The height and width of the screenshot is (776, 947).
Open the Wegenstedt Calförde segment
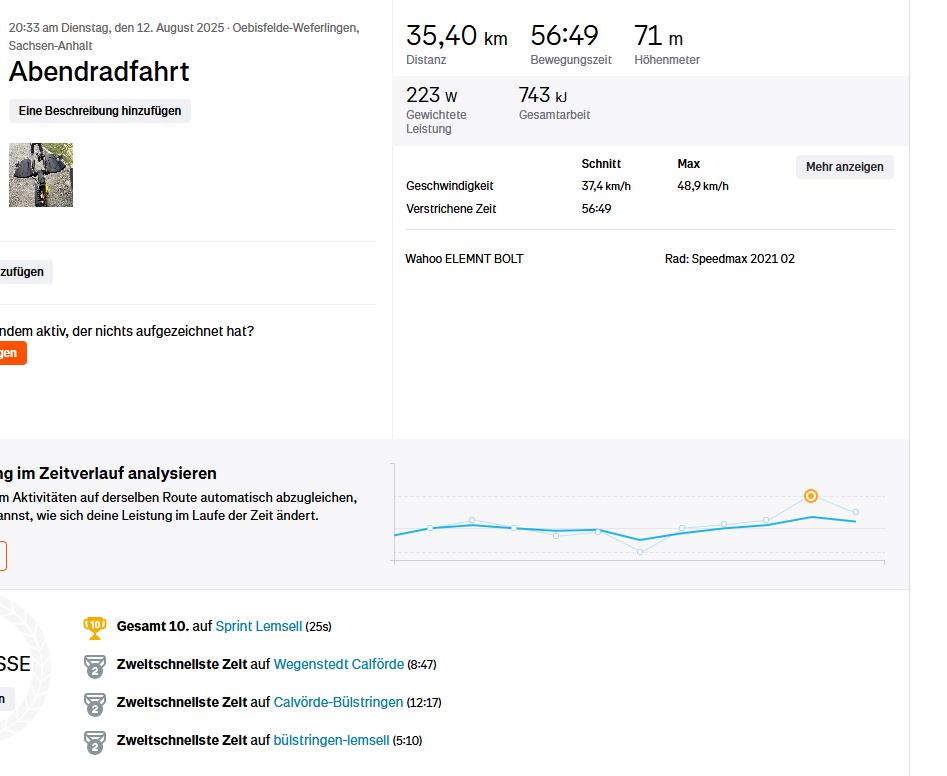338,665
